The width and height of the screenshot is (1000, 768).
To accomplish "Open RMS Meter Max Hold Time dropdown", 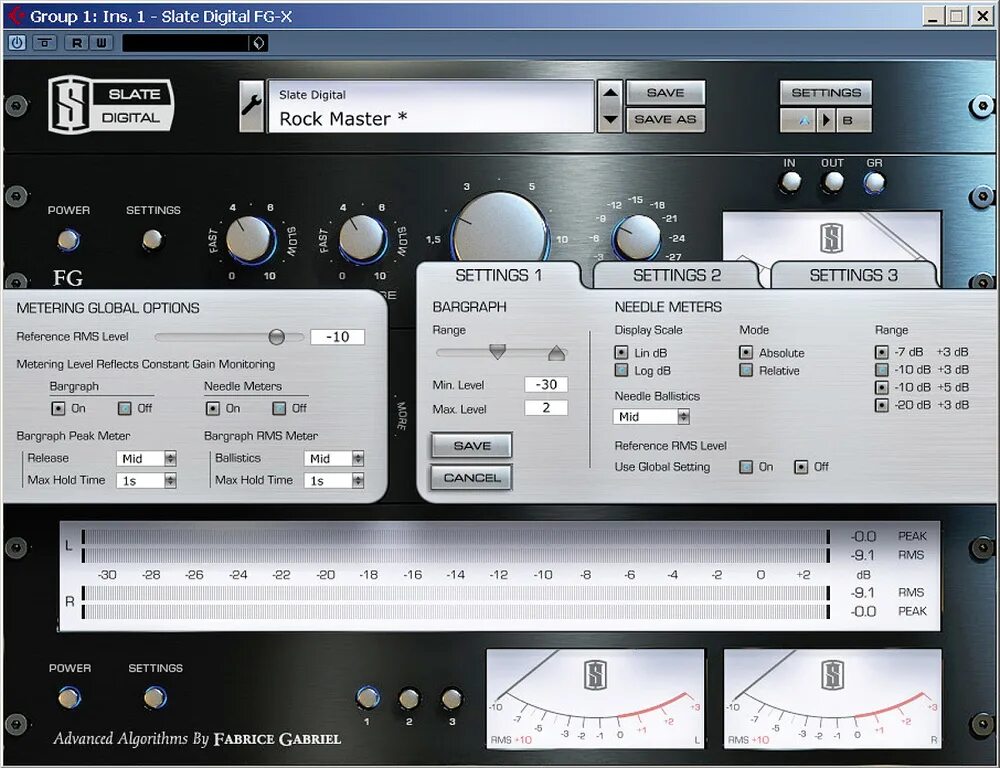I will [x=334, y=481].
